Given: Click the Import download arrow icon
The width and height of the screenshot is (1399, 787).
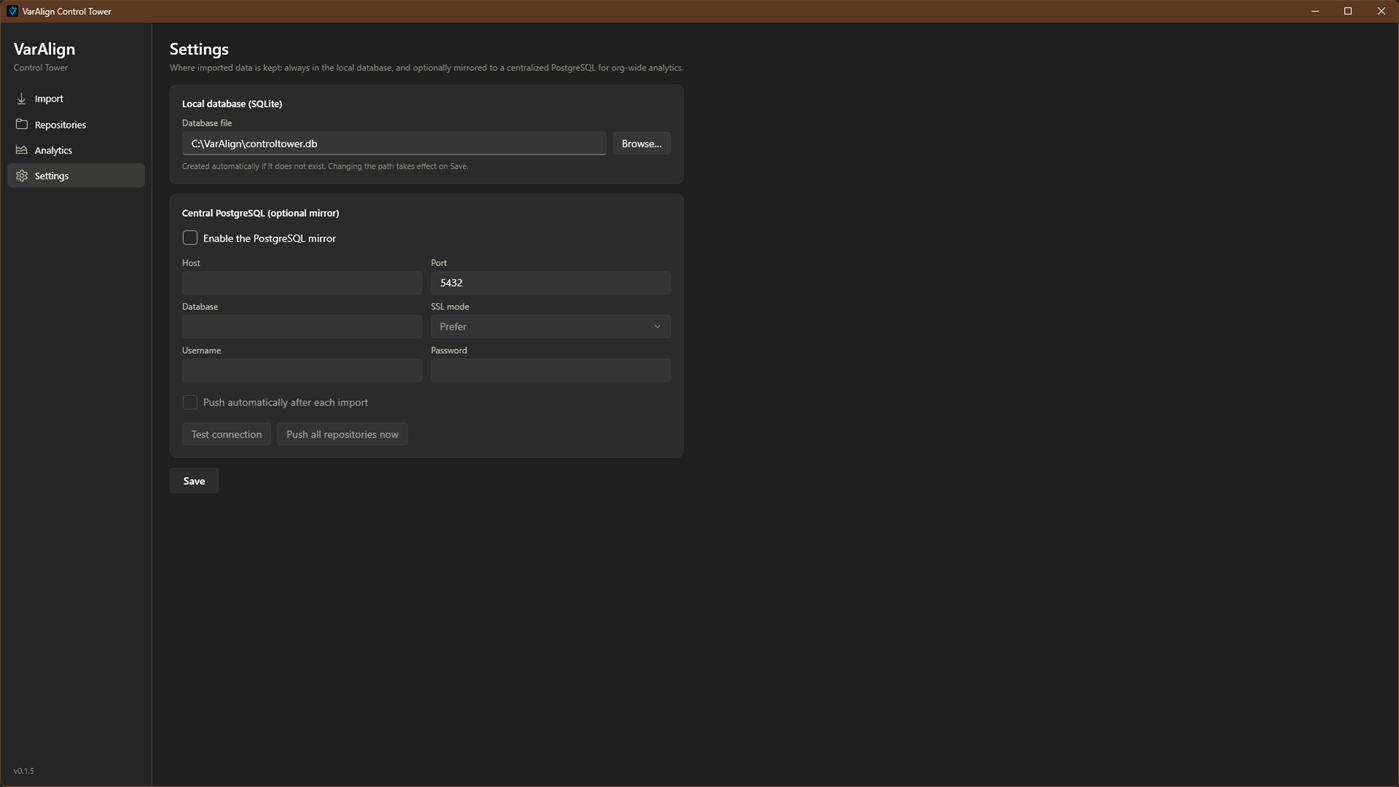Looking at the screenshot, I should [x=21, y=99].
